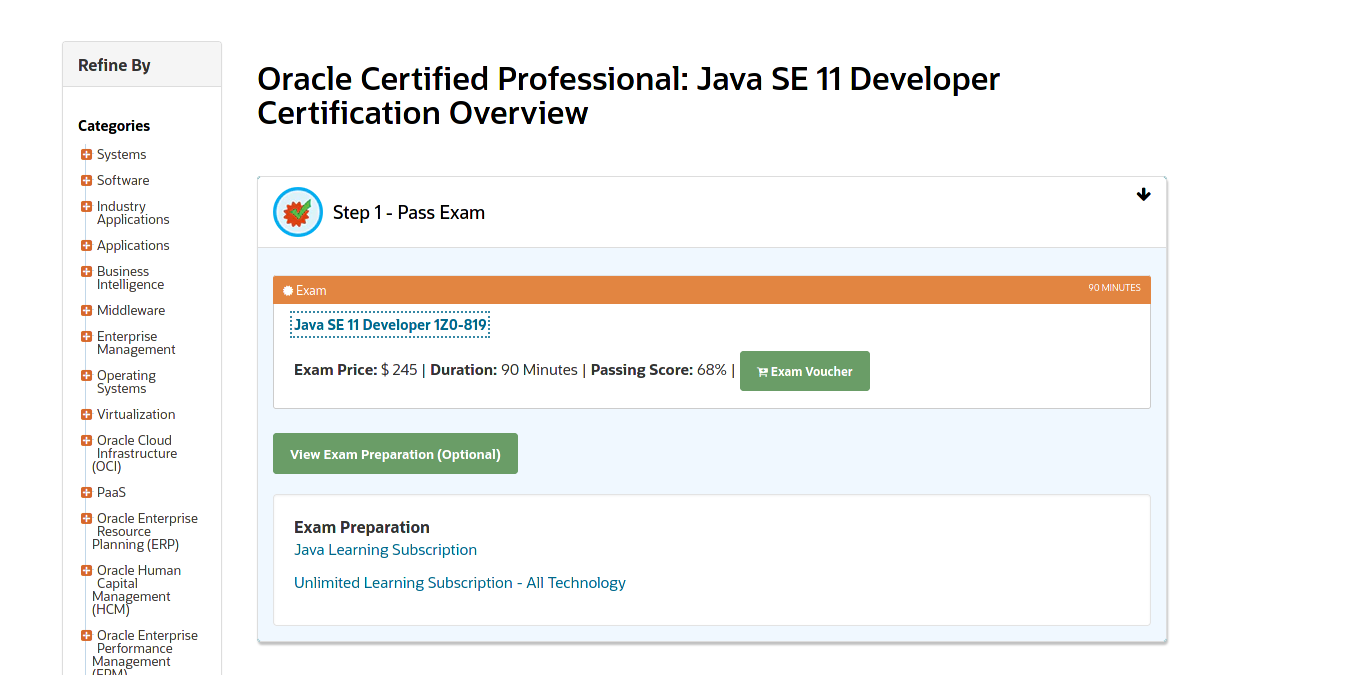The height and width of the screenshot is (675, 1372).
Task: Click the Step 1 certification badge icon
Action: (298, 212)
